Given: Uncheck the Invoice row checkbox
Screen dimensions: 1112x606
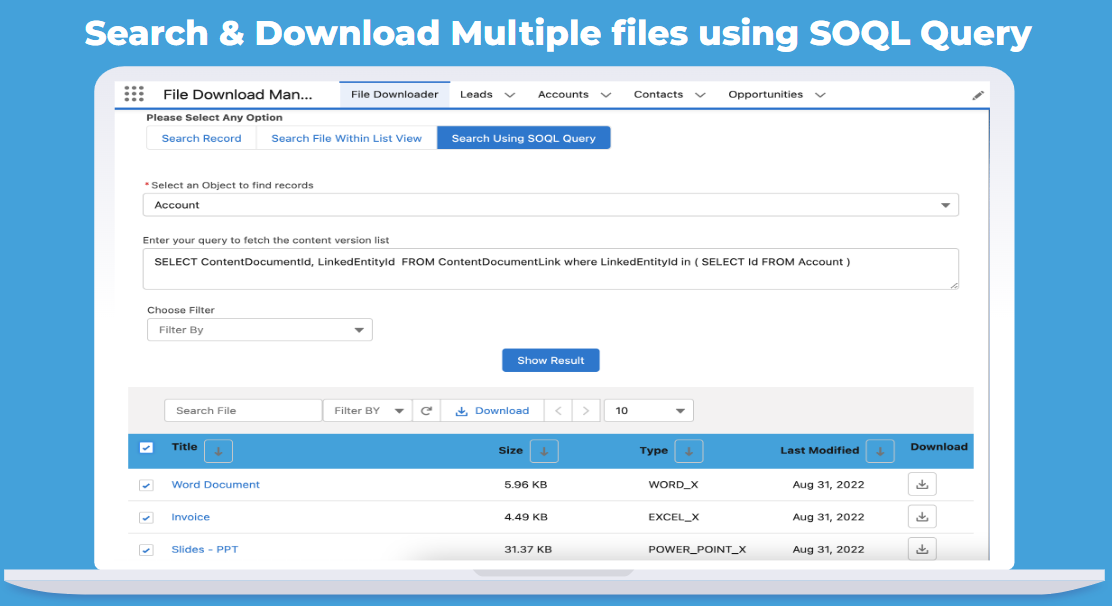Looking at the screenshot, I should (x=146, y=517).
